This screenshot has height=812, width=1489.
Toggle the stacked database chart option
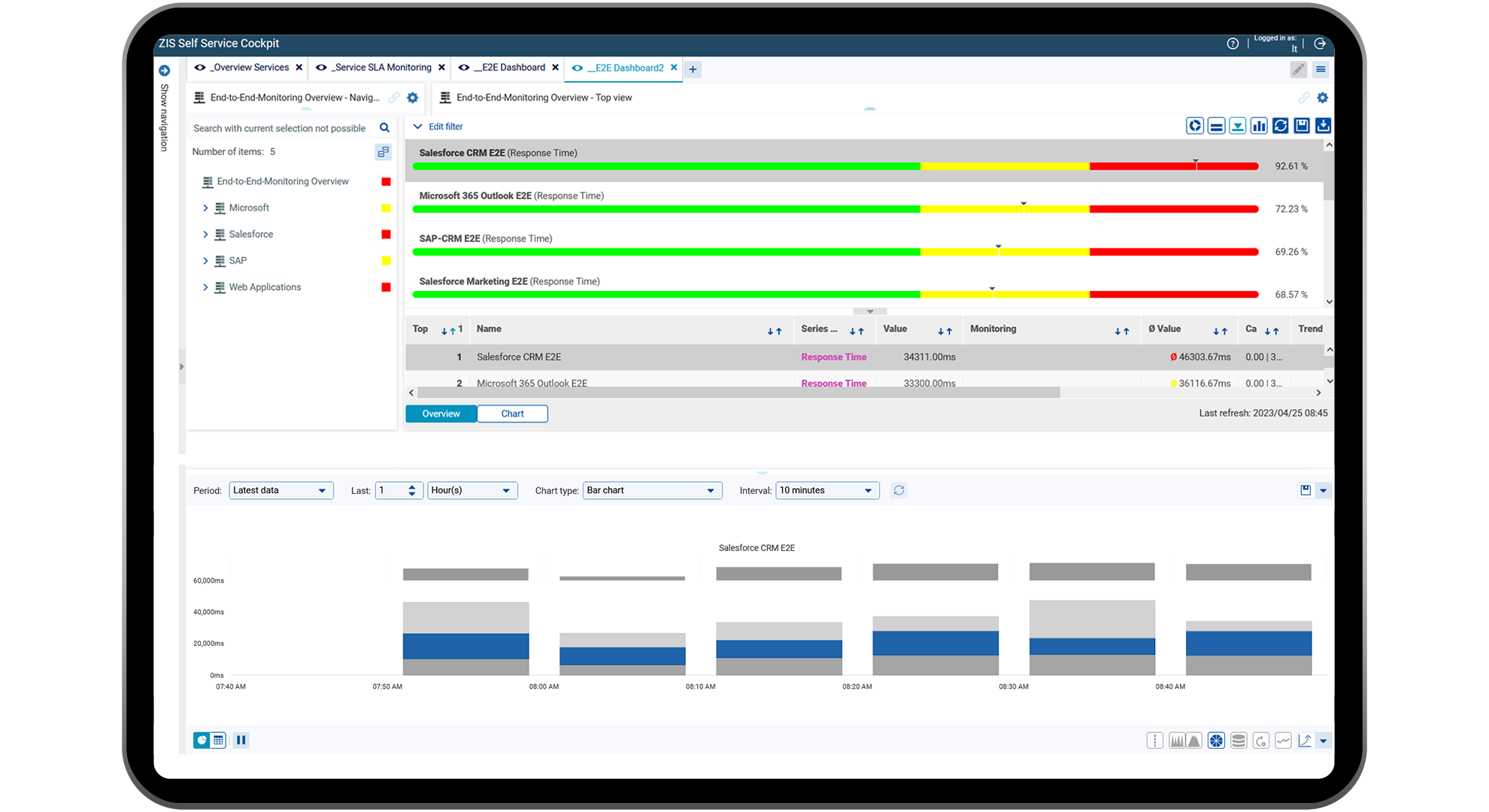point(1239,741)
